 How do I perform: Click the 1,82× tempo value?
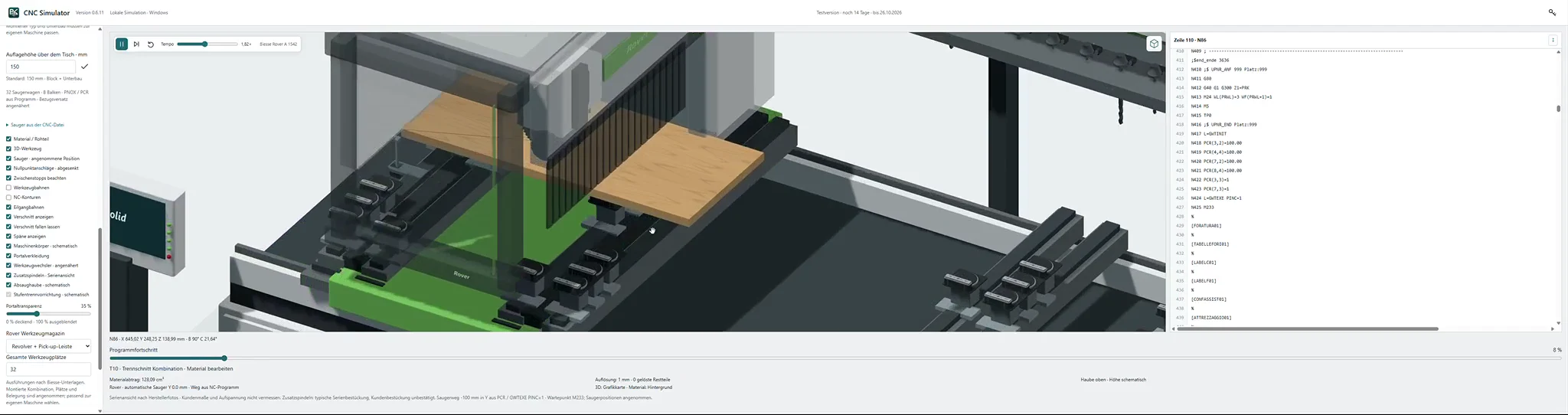[x=246, y=44]
